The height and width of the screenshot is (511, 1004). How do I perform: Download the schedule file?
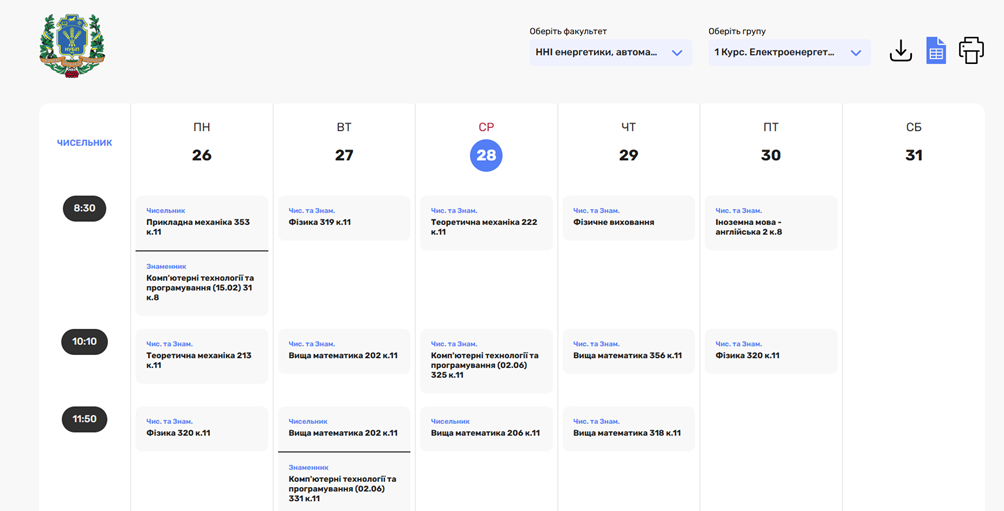pos(900,51)
